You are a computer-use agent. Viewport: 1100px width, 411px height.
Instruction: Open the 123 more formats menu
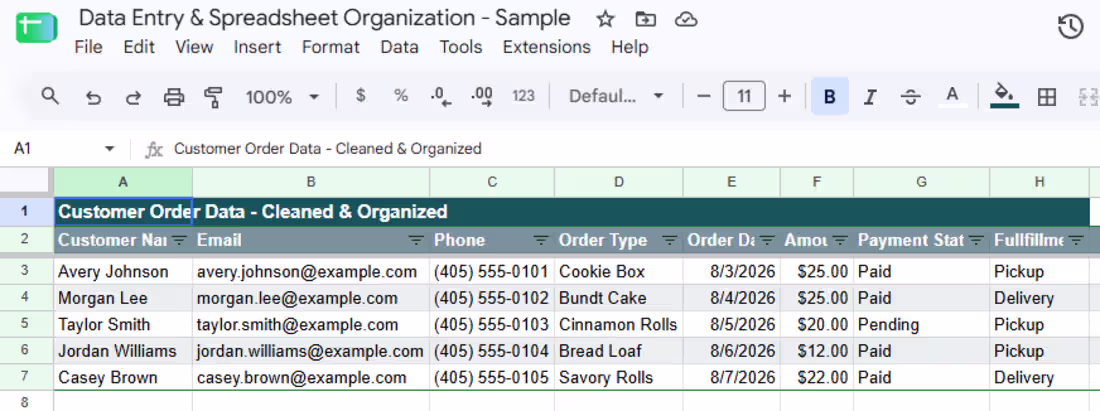coord(523,96)
